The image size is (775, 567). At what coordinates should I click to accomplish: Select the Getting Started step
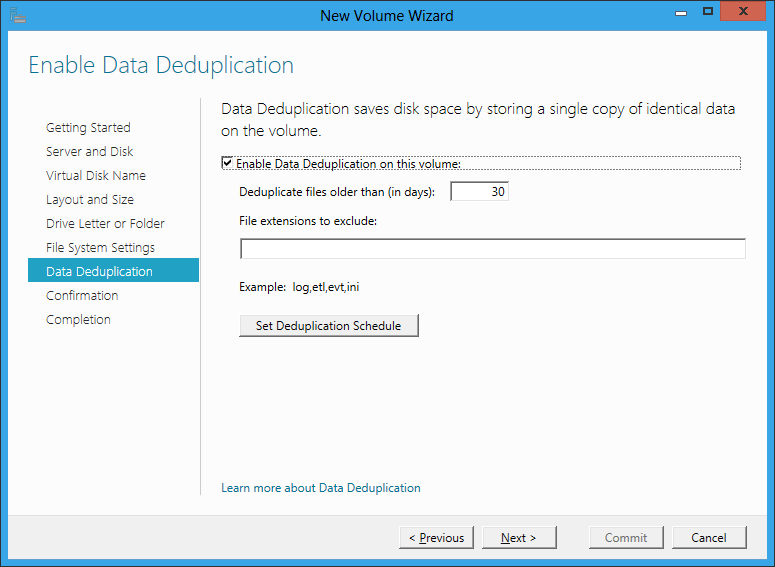pyautogui.click(x=88, y=128)
